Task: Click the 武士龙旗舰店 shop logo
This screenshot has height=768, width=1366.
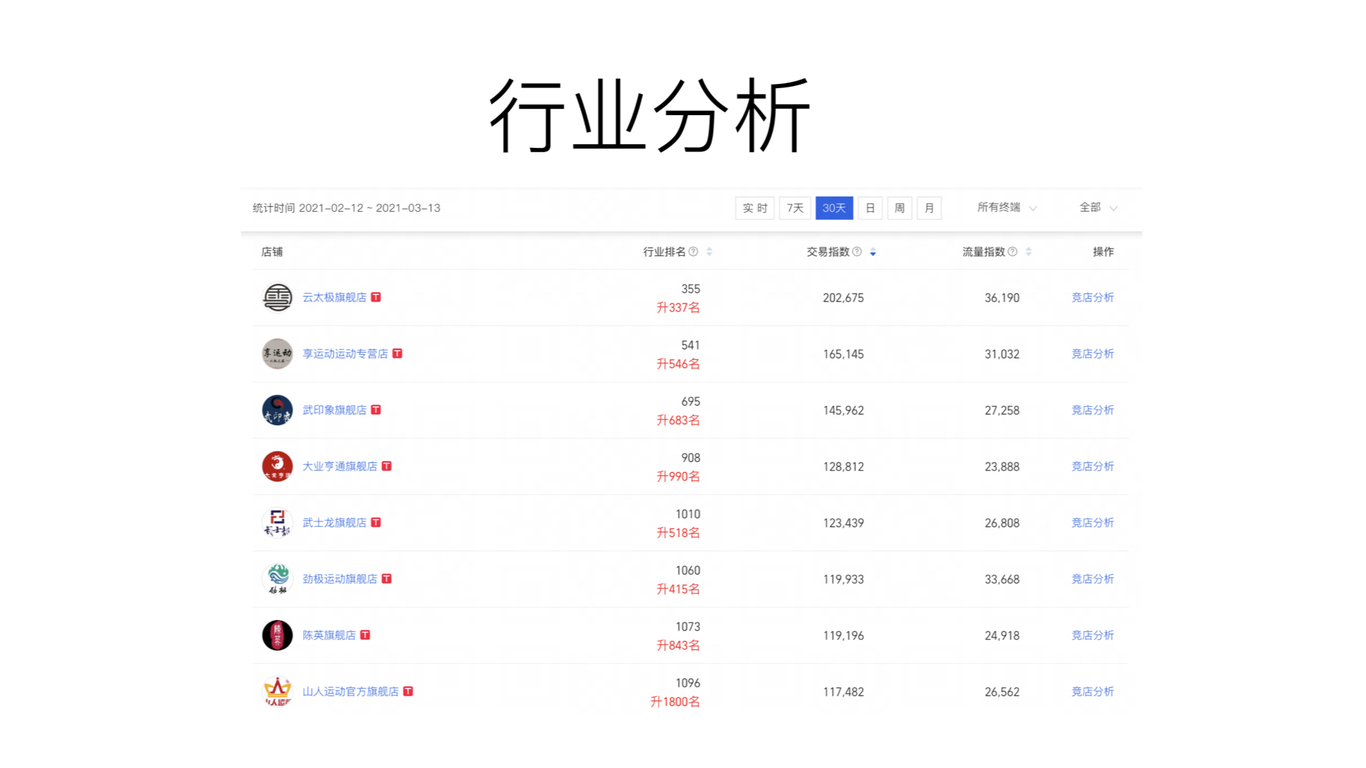Action: click(x=277, y=523)
